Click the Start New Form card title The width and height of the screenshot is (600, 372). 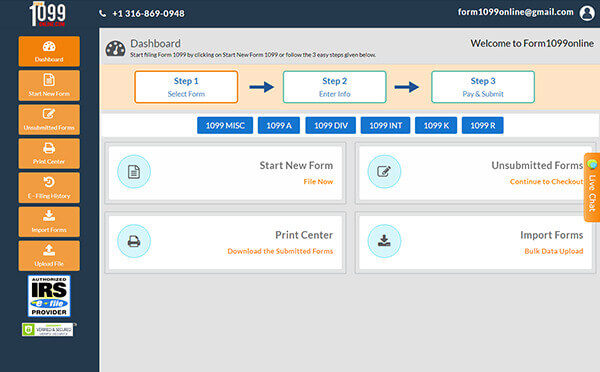[x=296, y=165]
